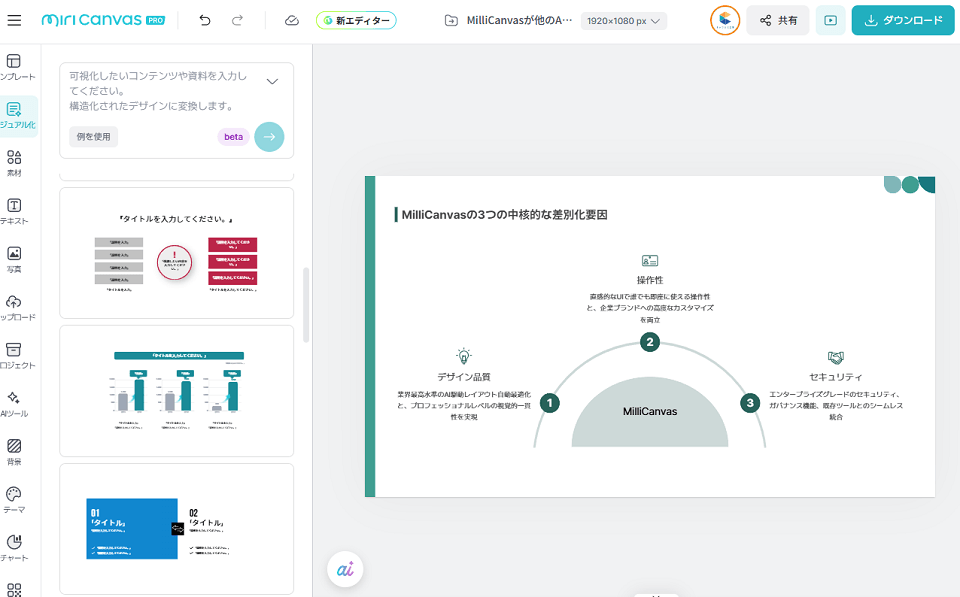Select number 3 circle on the arc
The width and height of the screenshot is (960, 597).
pos(750,403)
